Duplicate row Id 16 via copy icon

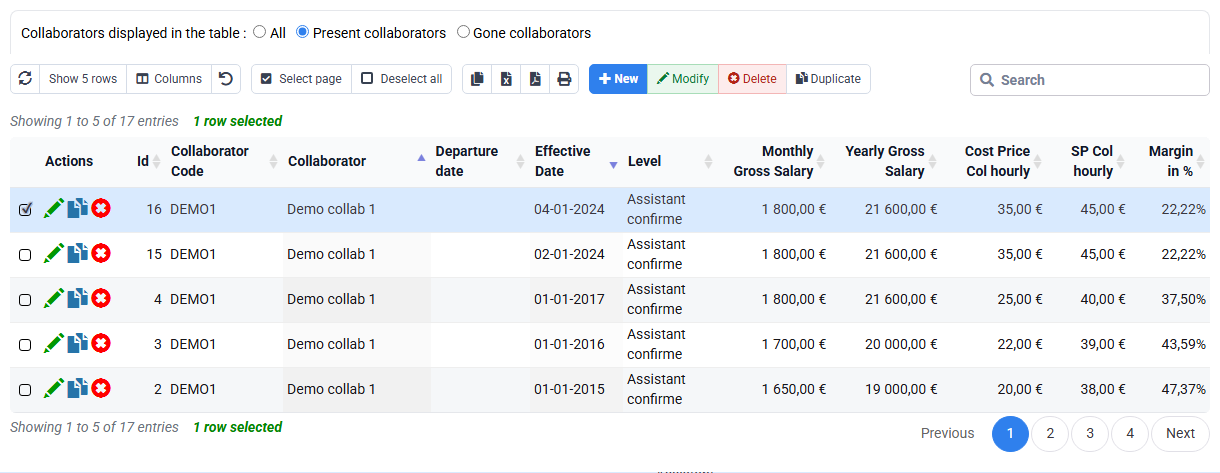(x=78, y=209)
